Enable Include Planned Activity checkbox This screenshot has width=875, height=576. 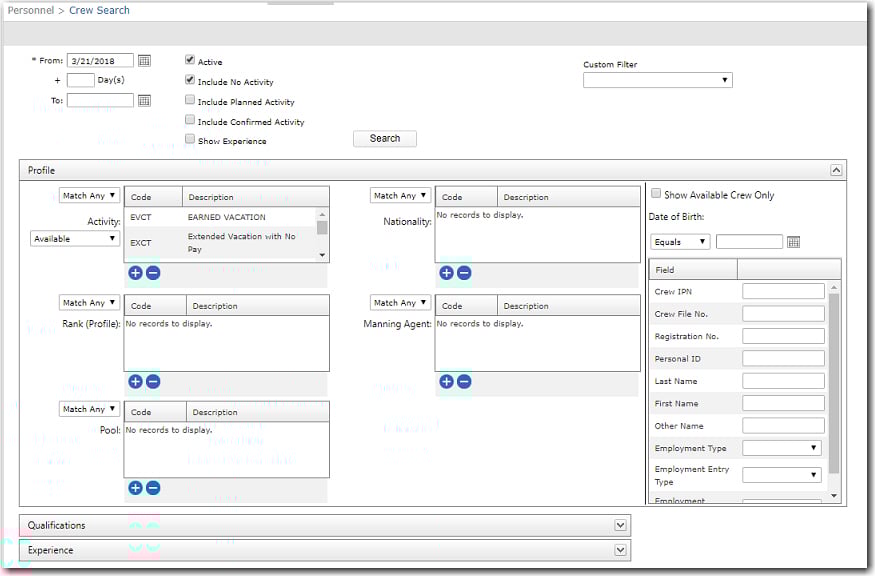tap(190, 101)
